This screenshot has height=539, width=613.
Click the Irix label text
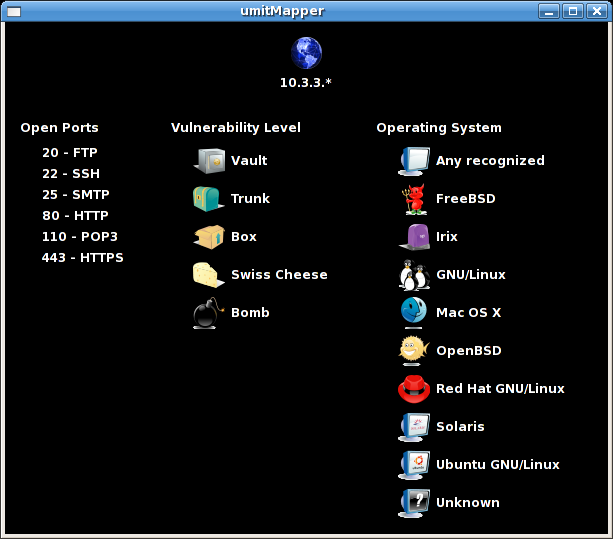pyautogui.click(x=447, y=236)
